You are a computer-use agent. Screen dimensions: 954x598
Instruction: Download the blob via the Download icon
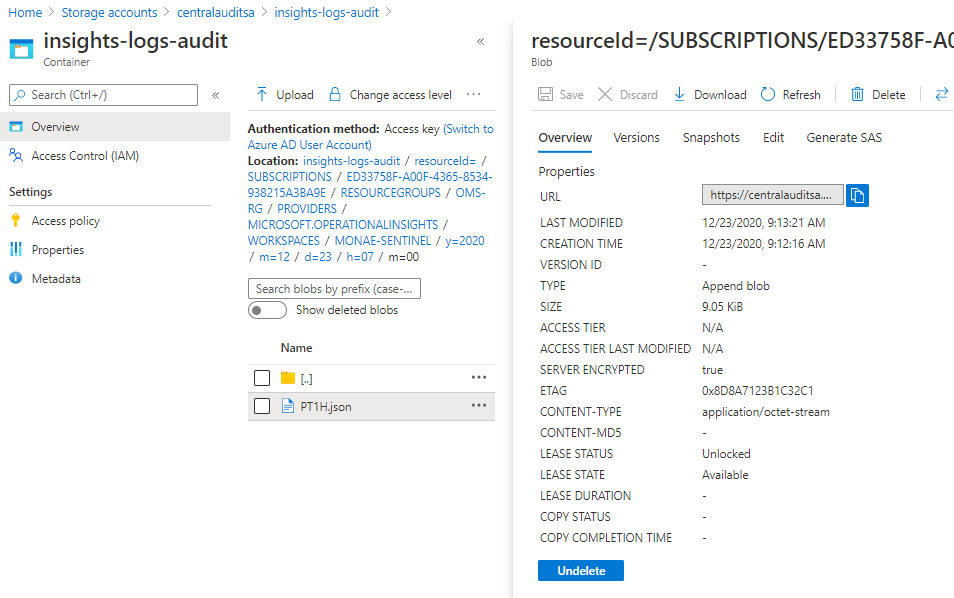coord(709,93)
